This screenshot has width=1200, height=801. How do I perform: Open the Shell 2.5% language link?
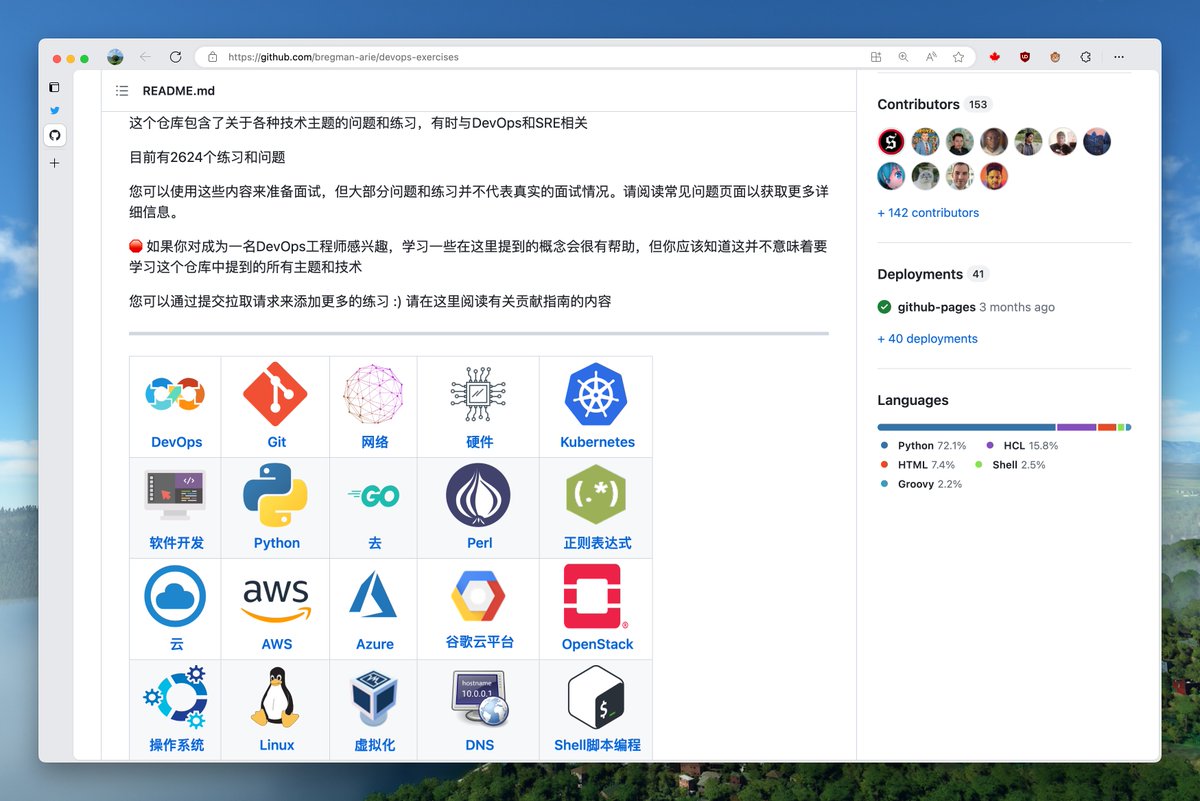click(1010, 465)
